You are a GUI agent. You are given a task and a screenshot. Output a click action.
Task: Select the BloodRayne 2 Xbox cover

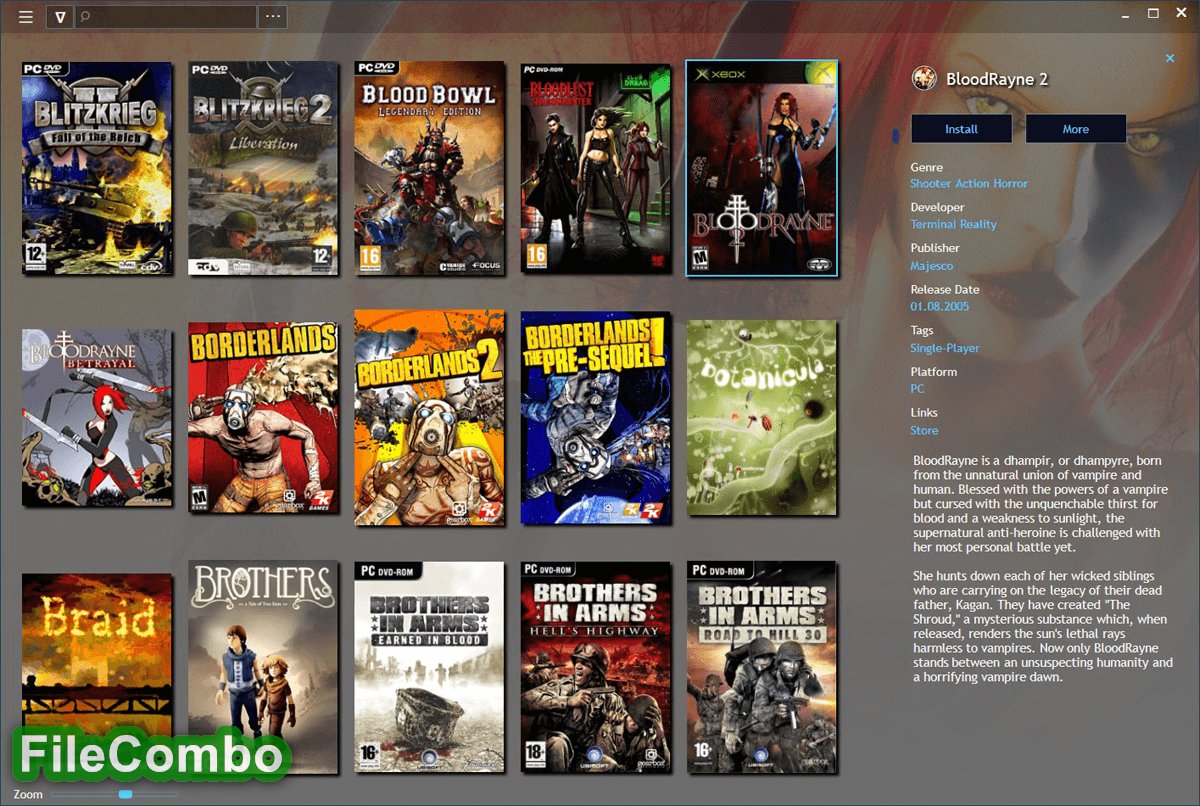pyautogui.click(x=761, y=168)
